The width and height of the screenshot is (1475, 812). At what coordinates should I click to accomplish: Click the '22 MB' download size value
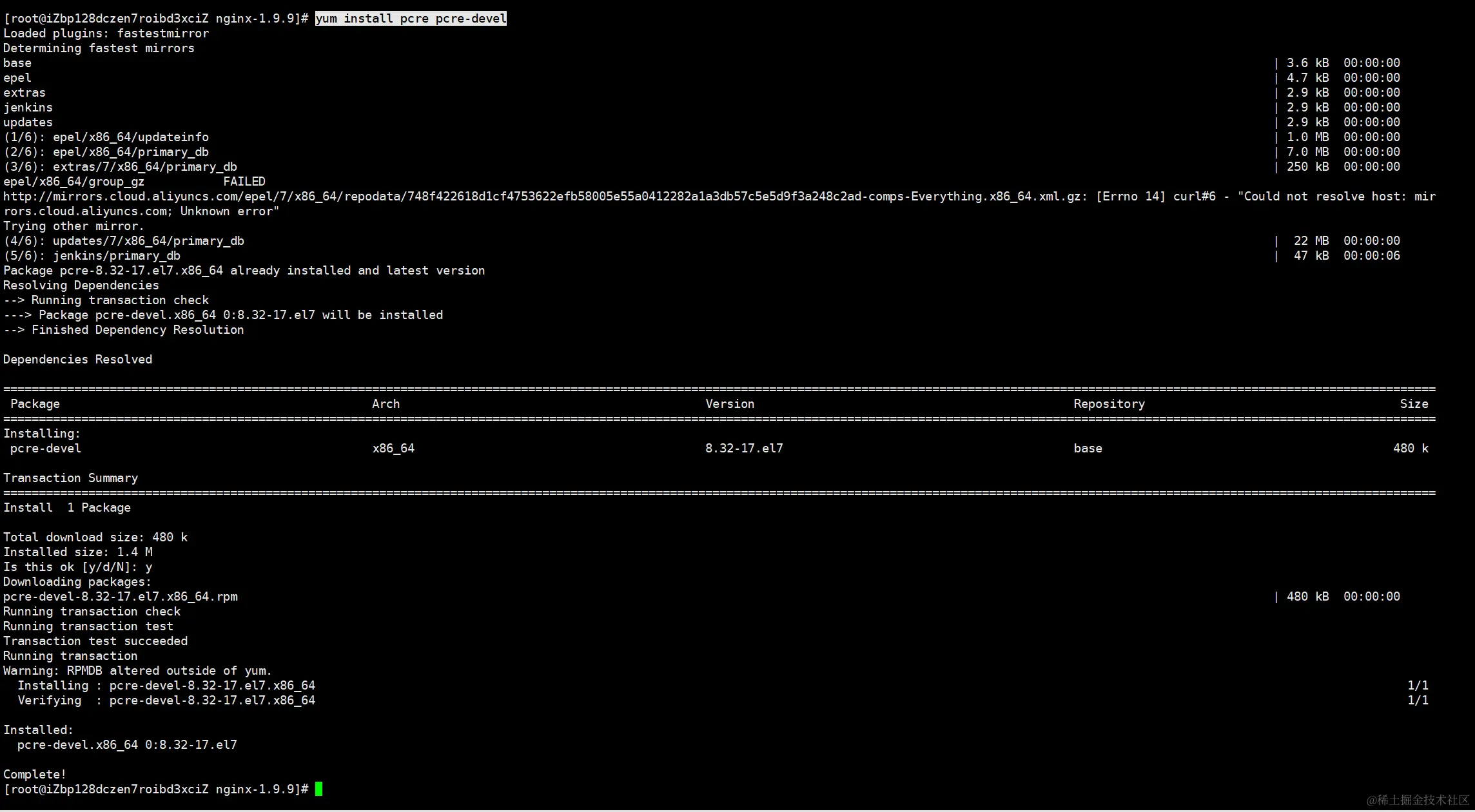(x=1311, y=241)
